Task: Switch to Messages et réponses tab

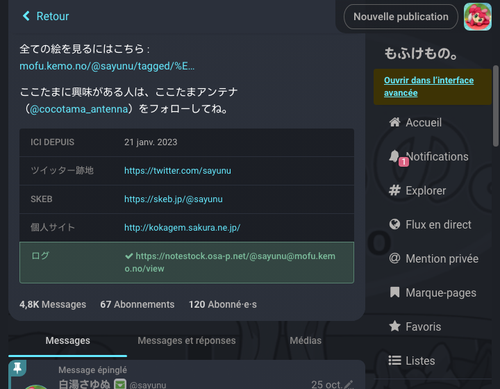Action: coord(187,341)
